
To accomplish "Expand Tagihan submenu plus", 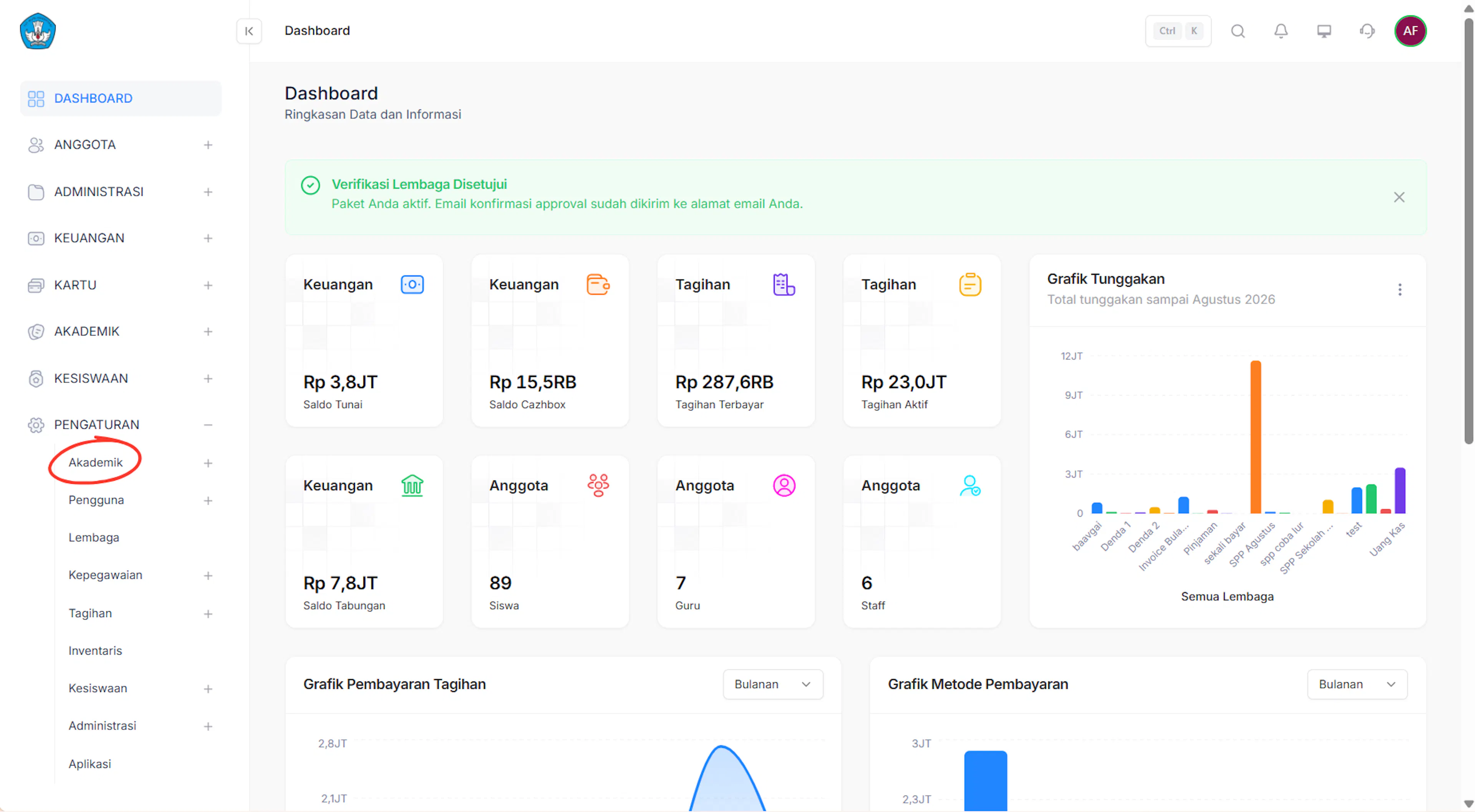I will [208, 614].
